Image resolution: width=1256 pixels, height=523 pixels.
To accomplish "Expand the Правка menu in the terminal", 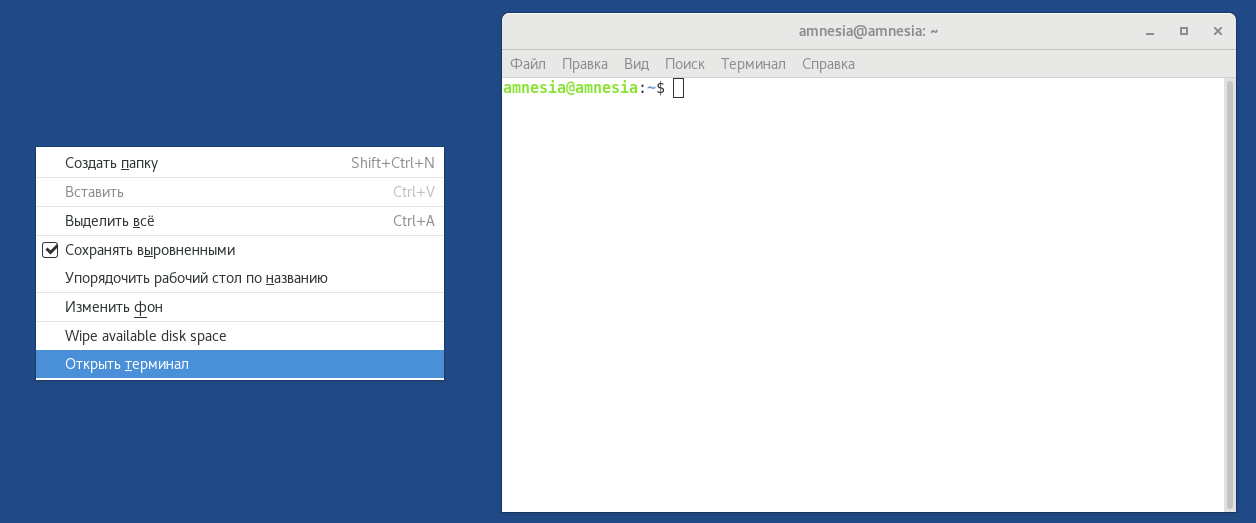I will click(585, 64).
